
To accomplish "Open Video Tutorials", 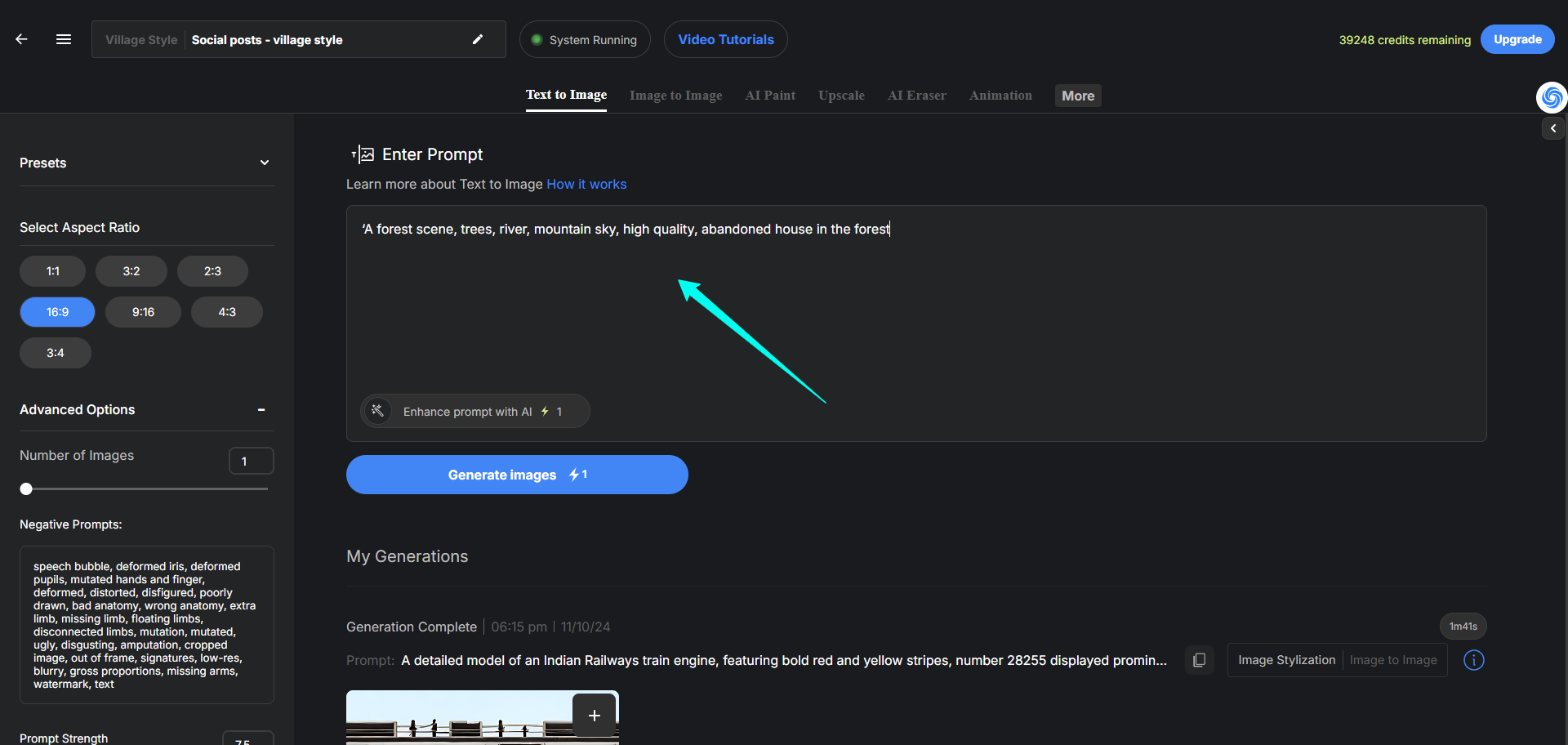I will pyautogui.click(x=726, y=39).
